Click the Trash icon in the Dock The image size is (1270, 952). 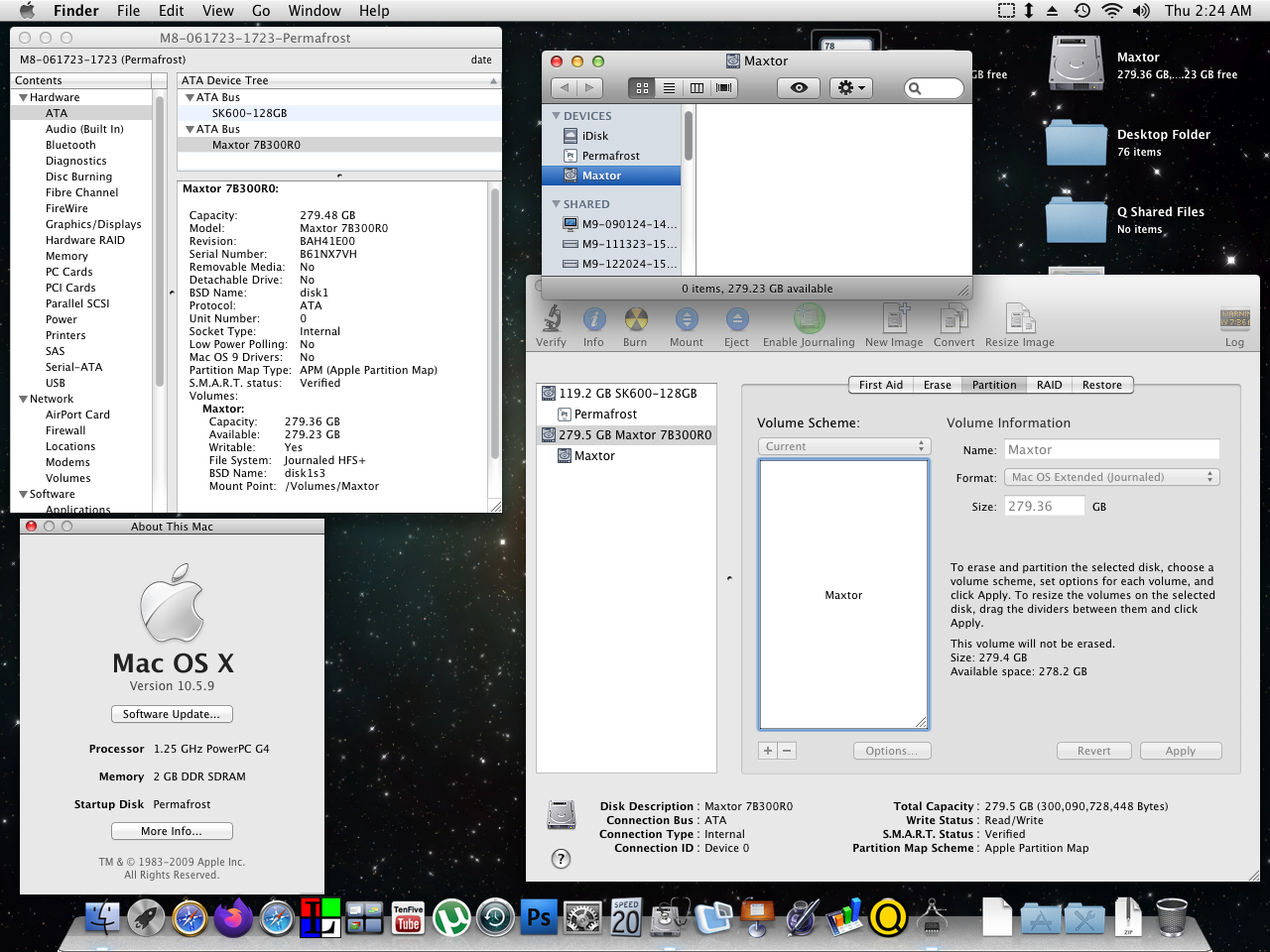coord(1172,917)
